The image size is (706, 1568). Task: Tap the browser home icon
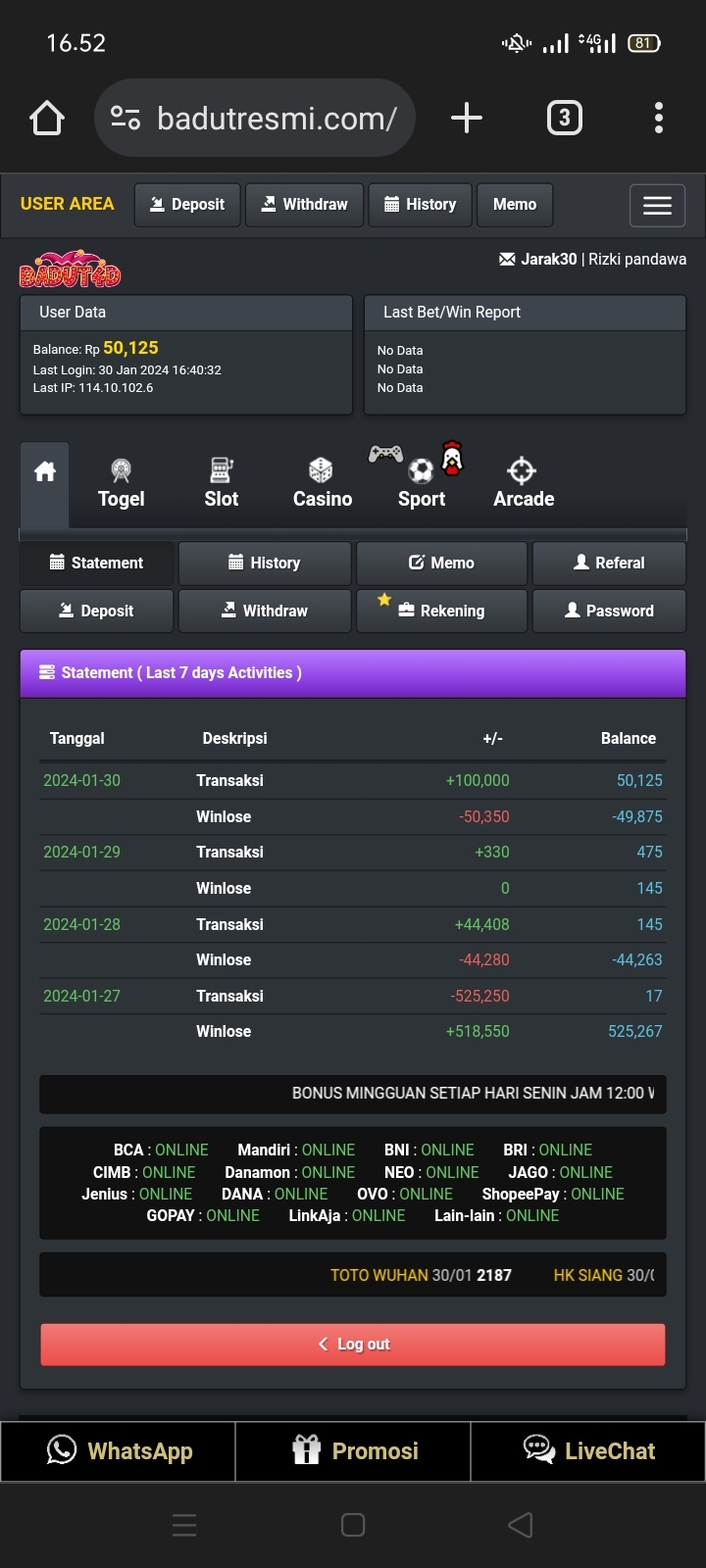[x=47, y=119]
